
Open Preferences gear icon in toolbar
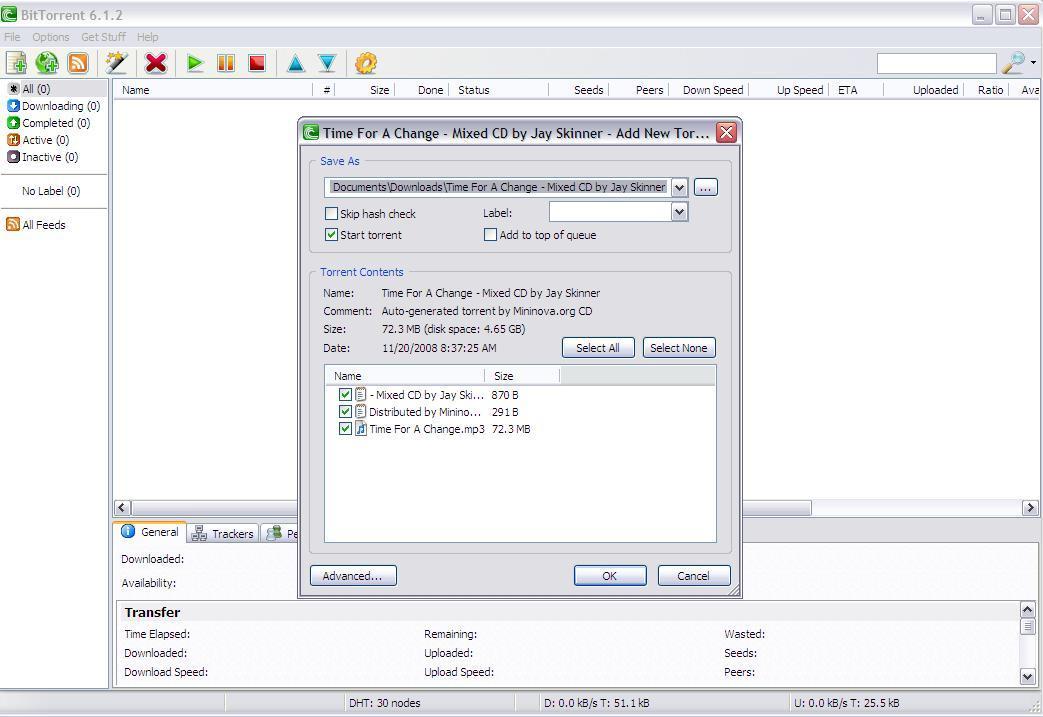[366, 63]
